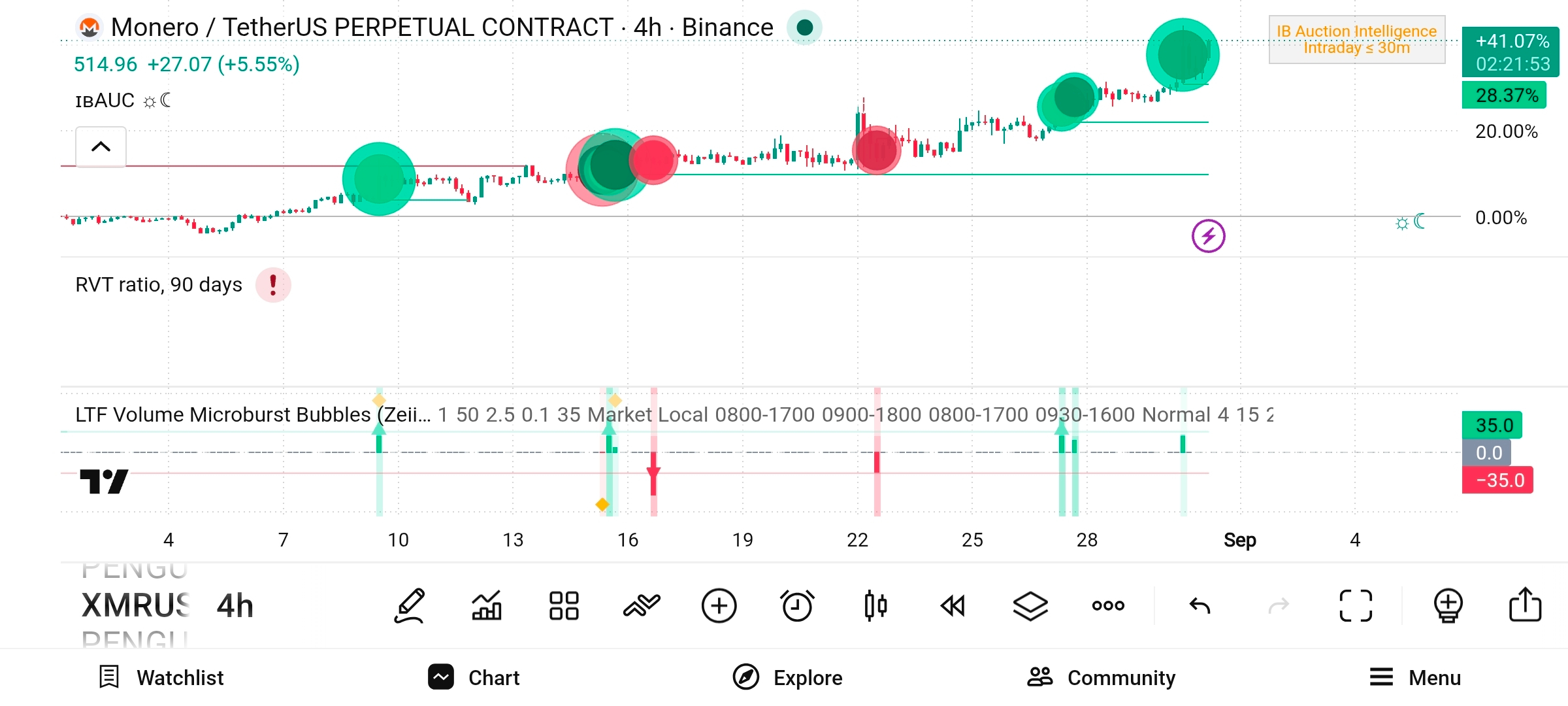
Task: Open the 4h timeframe selector
Action: [235, 606]
